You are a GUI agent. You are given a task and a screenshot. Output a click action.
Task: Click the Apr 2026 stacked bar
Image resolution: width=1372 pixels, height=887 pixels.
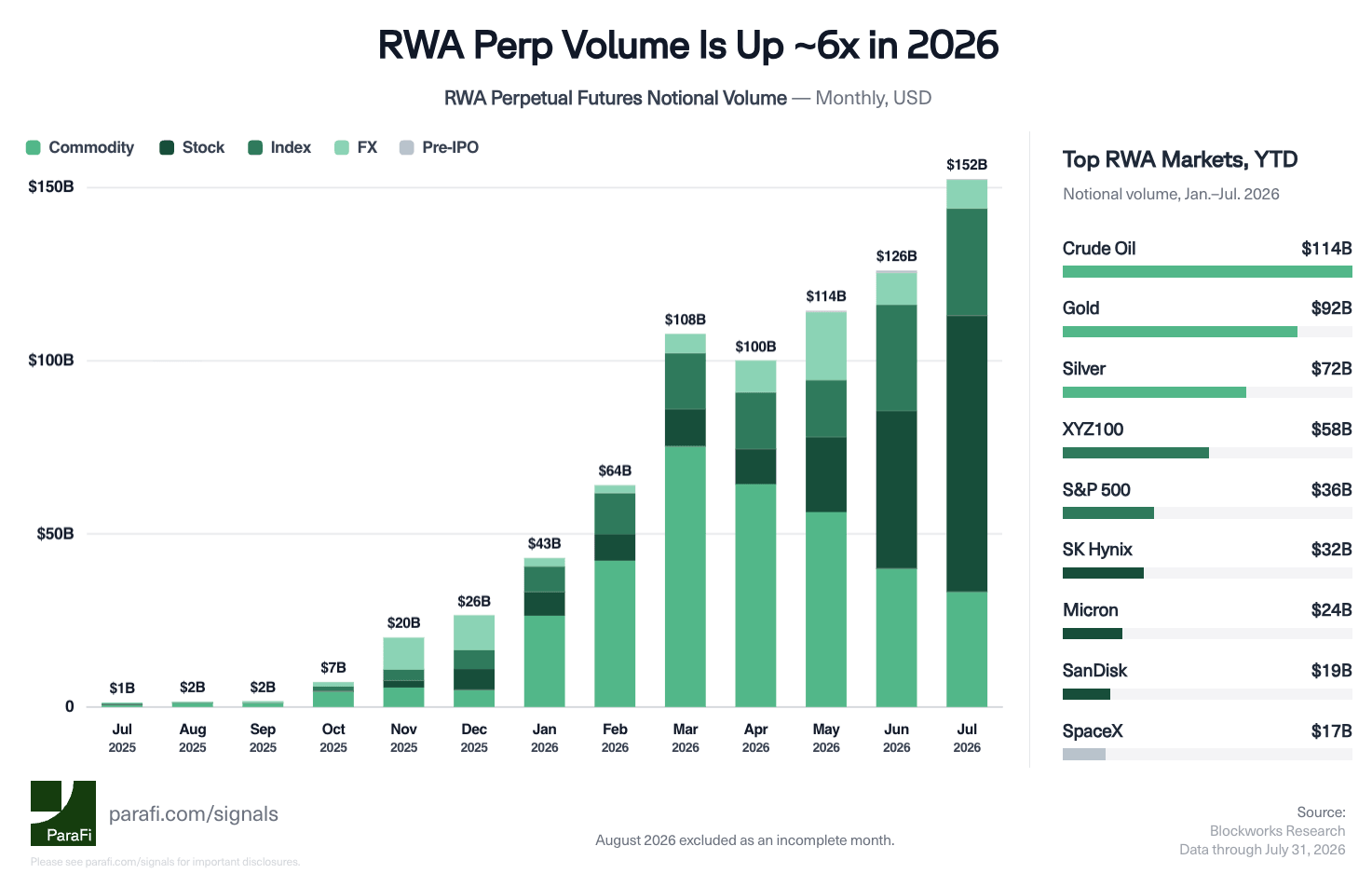[755, 533]
